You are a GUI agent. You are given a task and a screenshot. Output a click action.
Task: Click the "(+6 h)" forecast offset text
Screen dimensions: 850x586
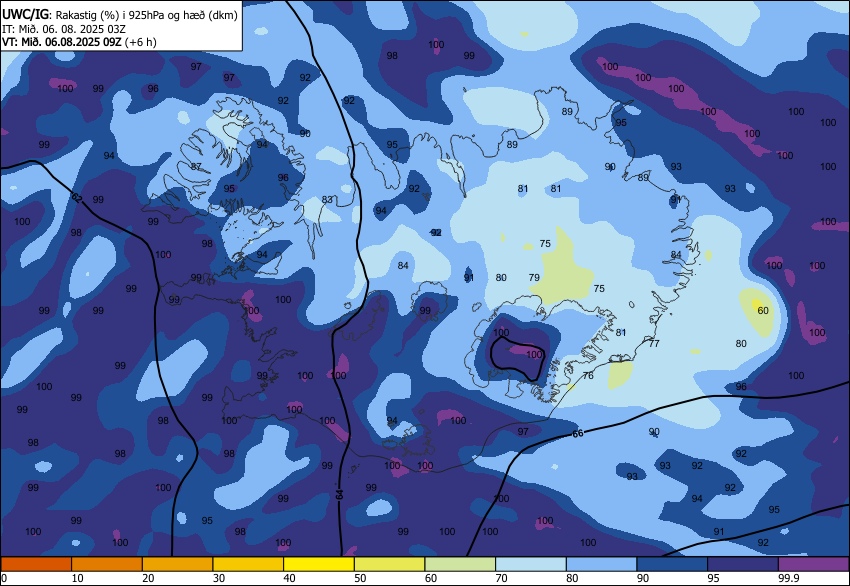click(x=140, y=42)
